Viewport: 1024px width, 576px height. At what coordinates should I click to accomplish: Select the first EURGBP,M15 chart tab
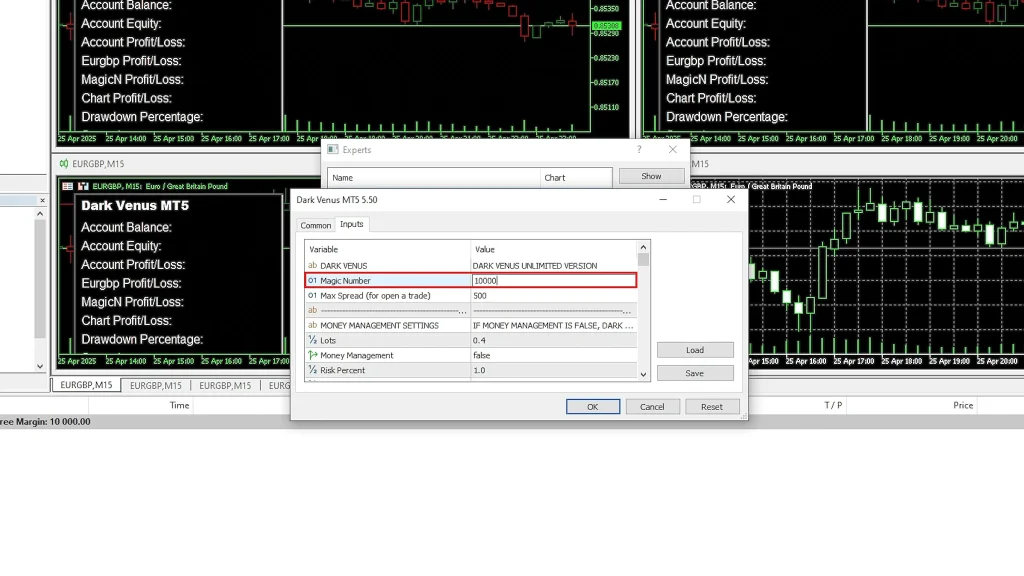point(85,385)
